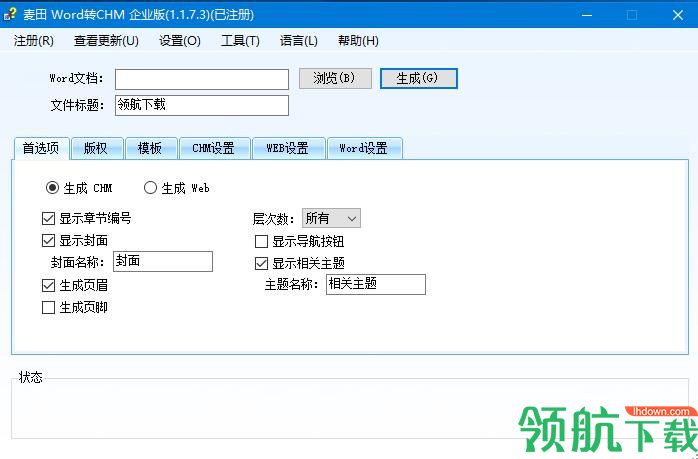Click the Word文档 path input field
Screen dimensions: 698x459
(202, 79)
